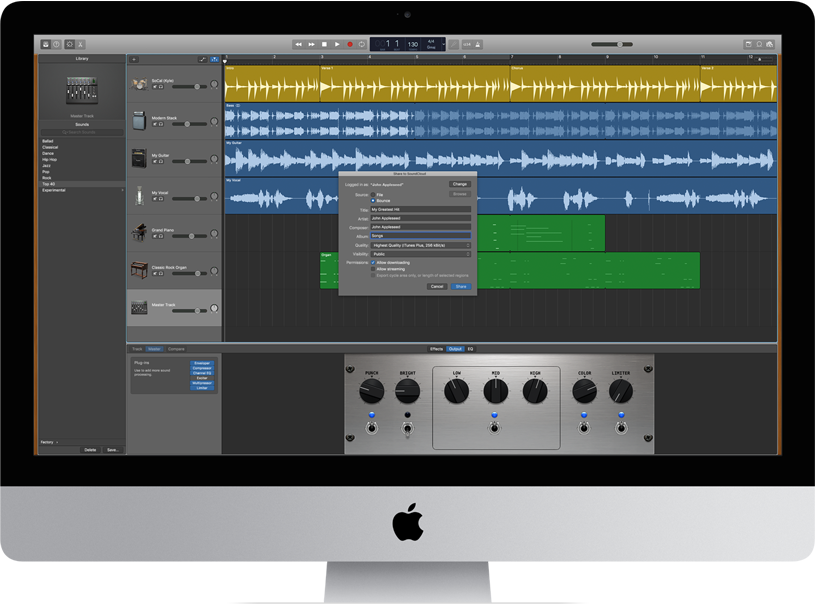Click the Album field in share dialog

(420, 236)
